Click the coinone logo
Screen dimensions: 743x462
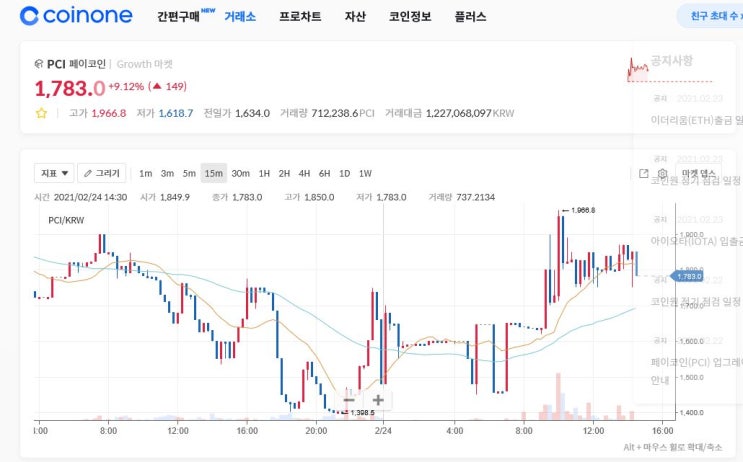(76, 16)
